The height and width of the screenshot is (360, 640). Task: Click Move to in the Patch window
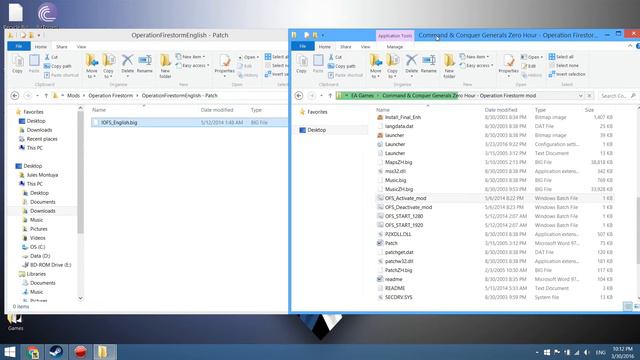92,66
